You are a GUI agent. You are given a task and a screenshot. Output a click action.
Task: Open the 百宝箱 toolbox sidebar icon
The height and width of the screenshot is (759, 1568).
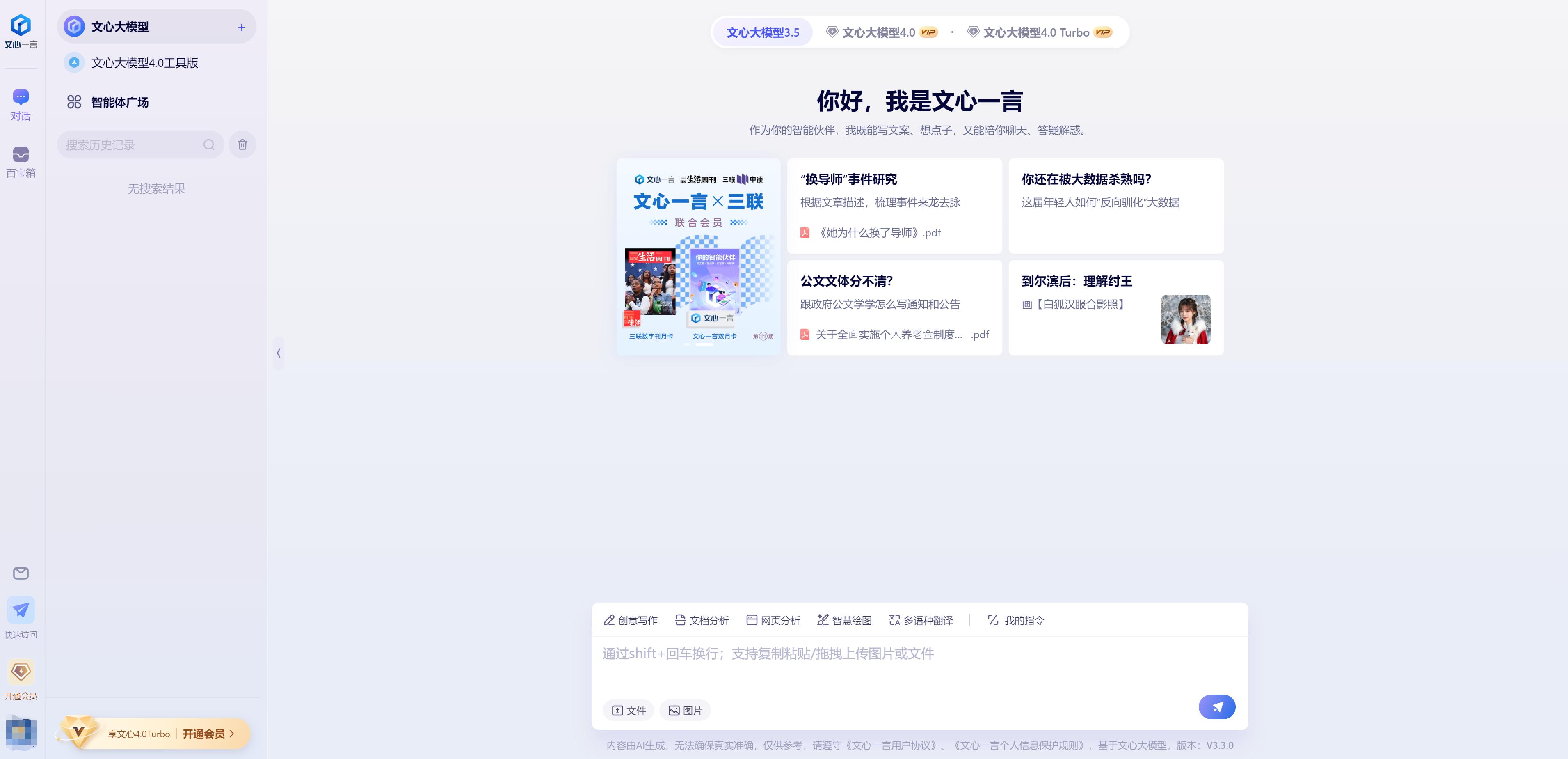coord(21,155)
